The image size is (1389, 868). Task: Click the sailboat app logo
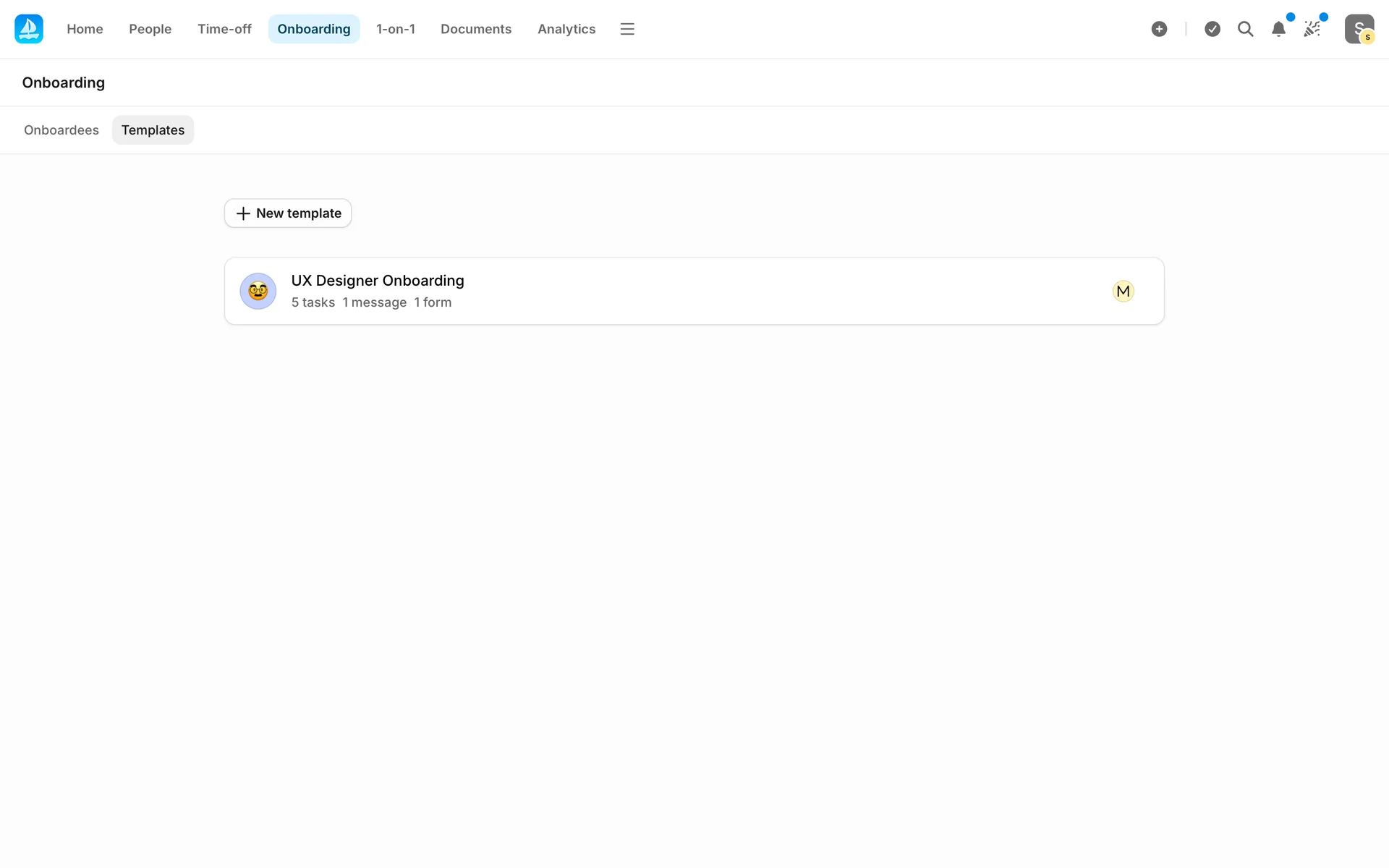click(29, 29)
